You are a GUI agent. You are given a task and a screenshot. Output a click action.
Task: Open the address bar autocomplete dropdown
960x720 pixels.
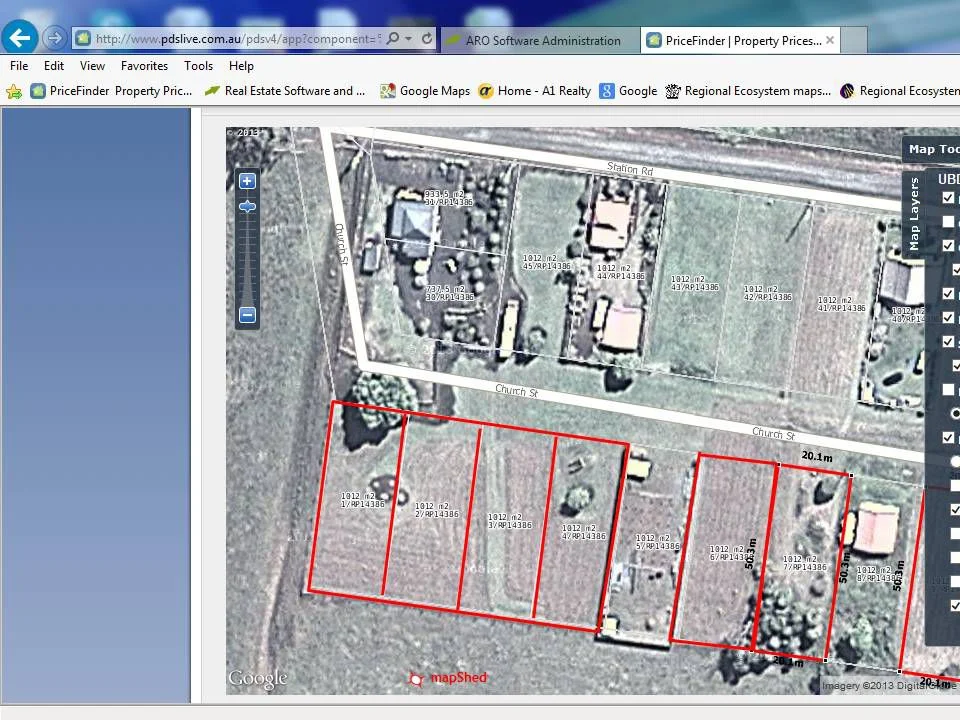pyautogui.click(x=408, y=39)
